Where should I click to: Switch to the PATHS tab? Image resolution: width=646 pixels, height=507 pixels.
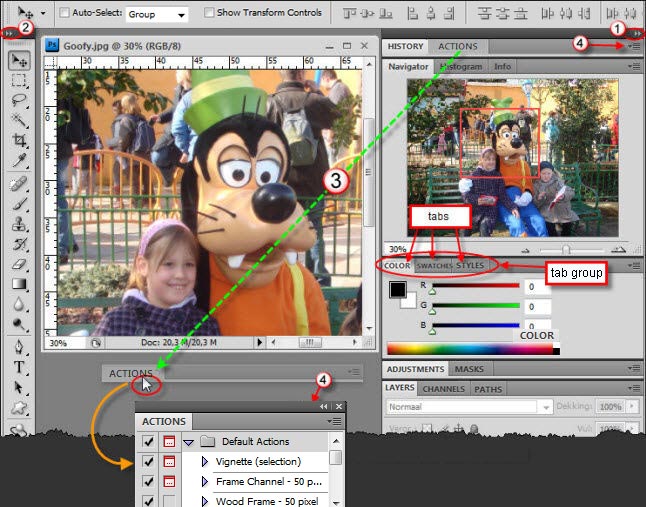point(488,389)
